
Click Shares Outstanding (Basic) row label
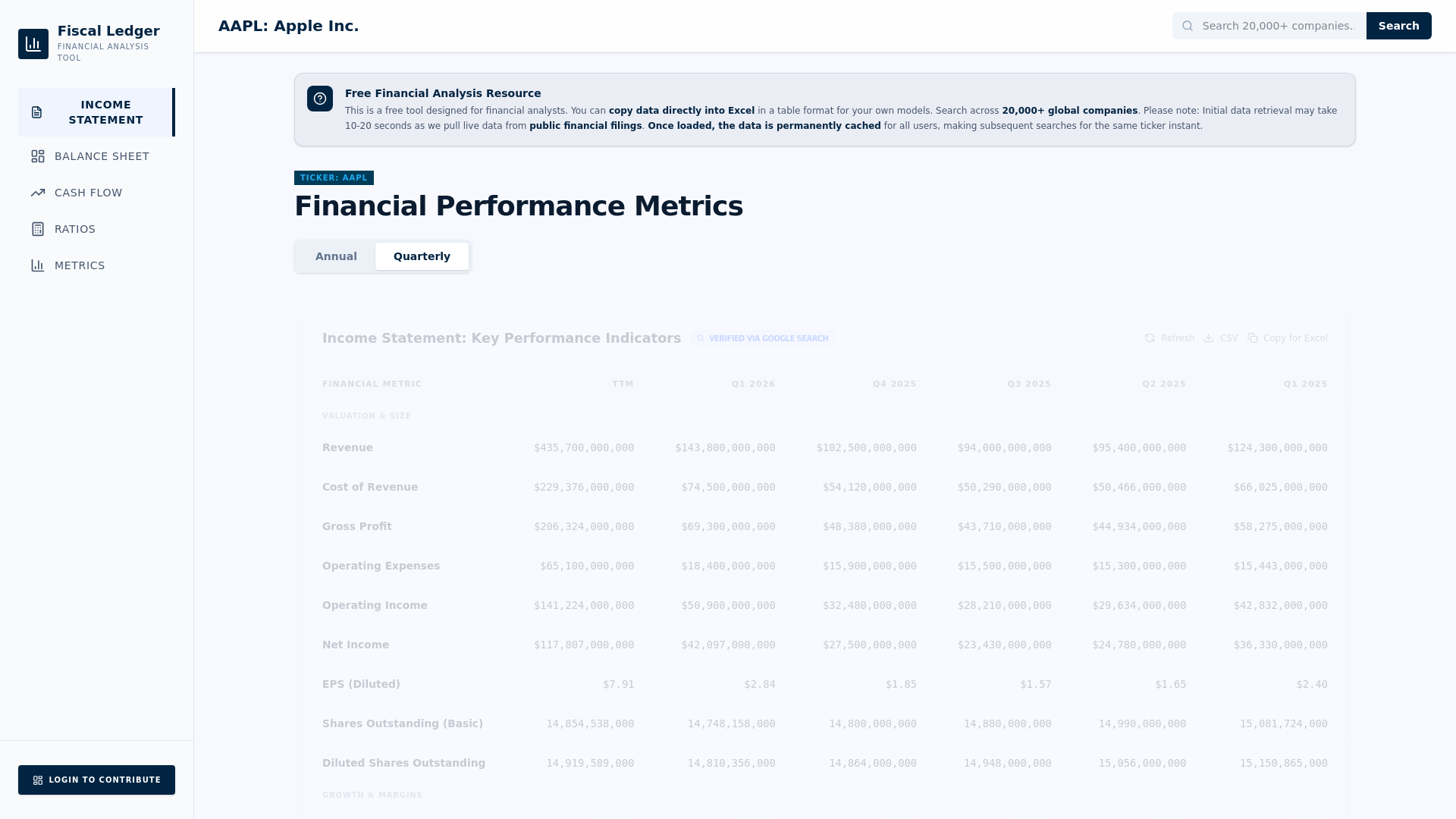403,723
